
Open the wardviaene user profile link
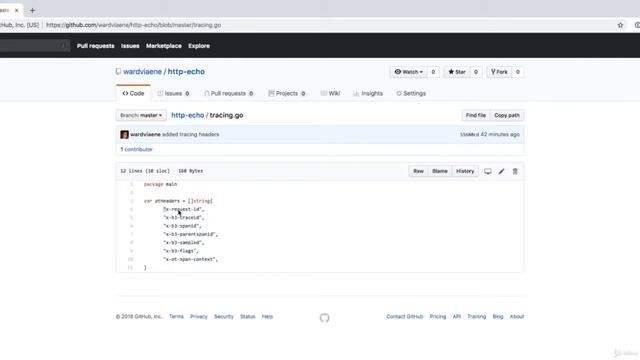click(142, 71)
